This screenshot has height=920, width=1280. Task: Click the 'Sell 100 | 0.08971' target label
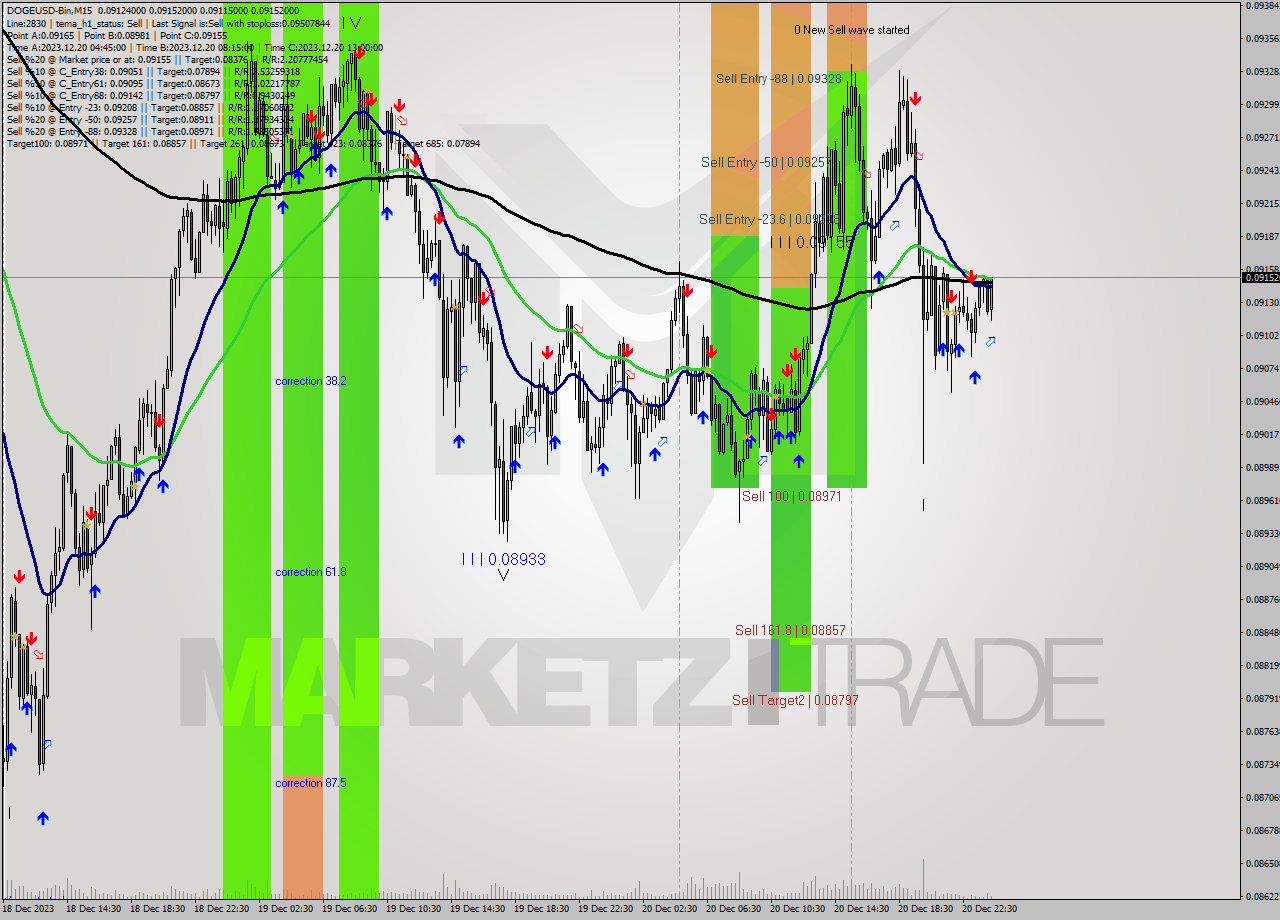(x=791, y=496)
